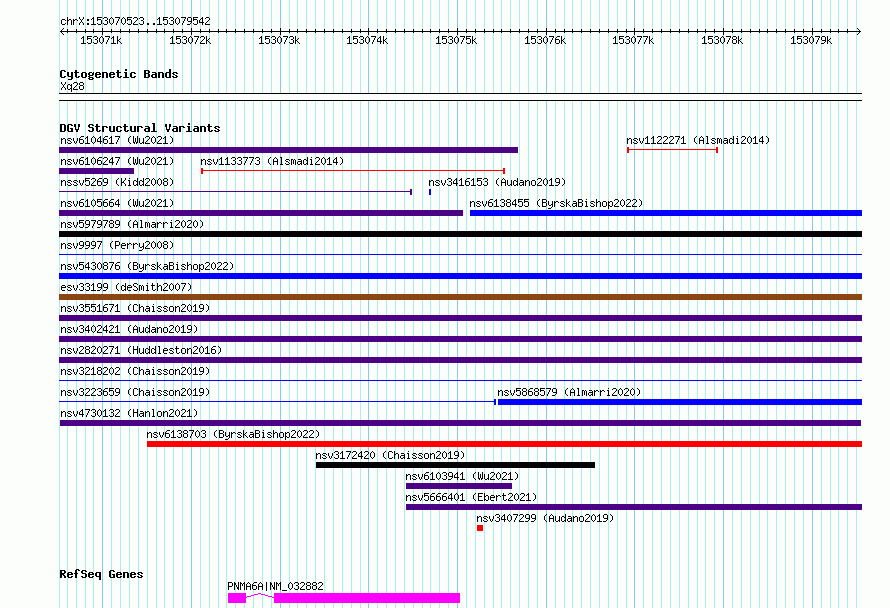Click the 153079k ruler tick label
This screenshot has height=608, width=890.
pyautogui.click(x=811, y=40)
